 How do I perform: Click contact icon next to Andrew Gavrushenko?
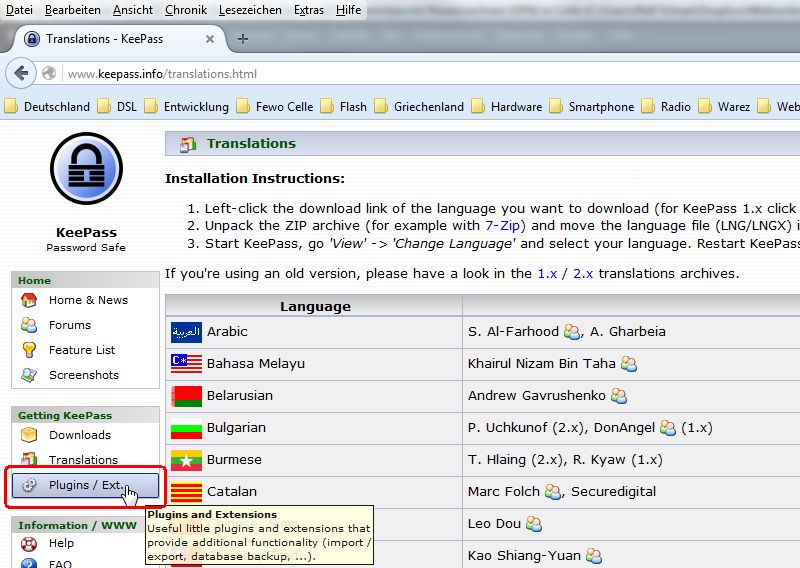click(x=619, y=396)
